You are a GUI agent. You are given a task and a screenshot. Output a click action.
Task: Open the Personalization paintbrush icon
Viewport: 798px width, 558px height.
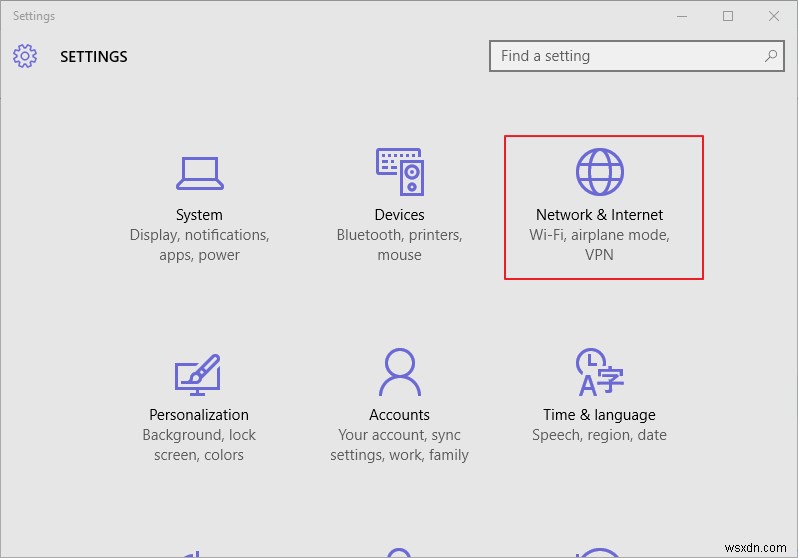click(x=198, y=375)
